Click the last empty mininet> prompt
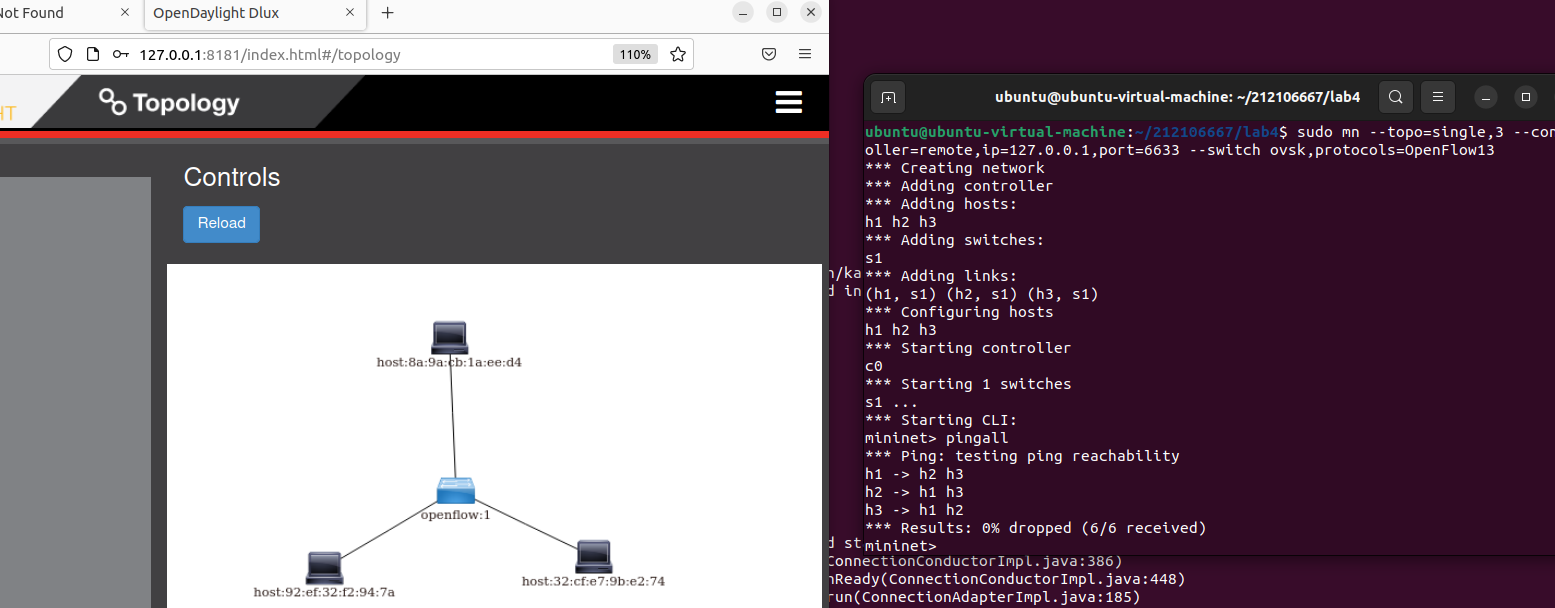The width and height of the screenshot is (1555, 608). [900, 546]
